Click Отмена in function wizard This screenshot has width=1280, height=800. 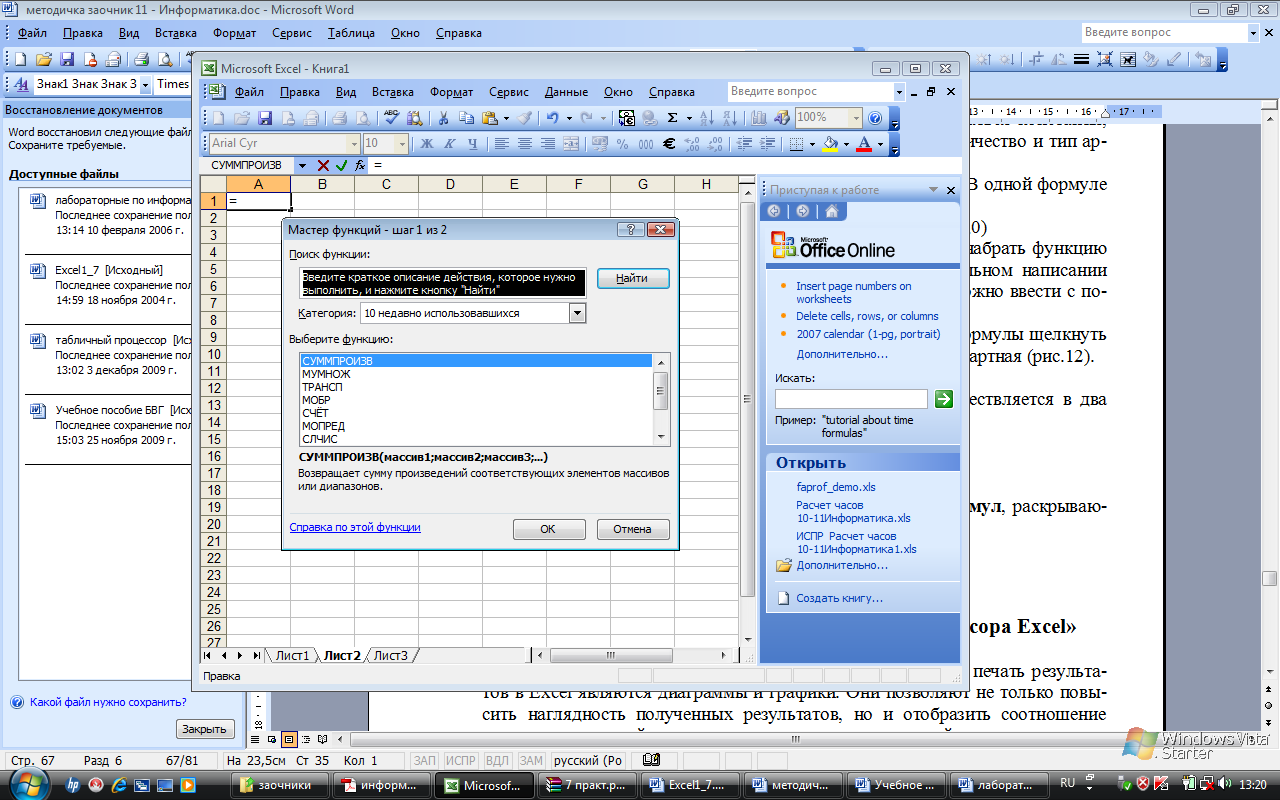click(x=633, y=529)
